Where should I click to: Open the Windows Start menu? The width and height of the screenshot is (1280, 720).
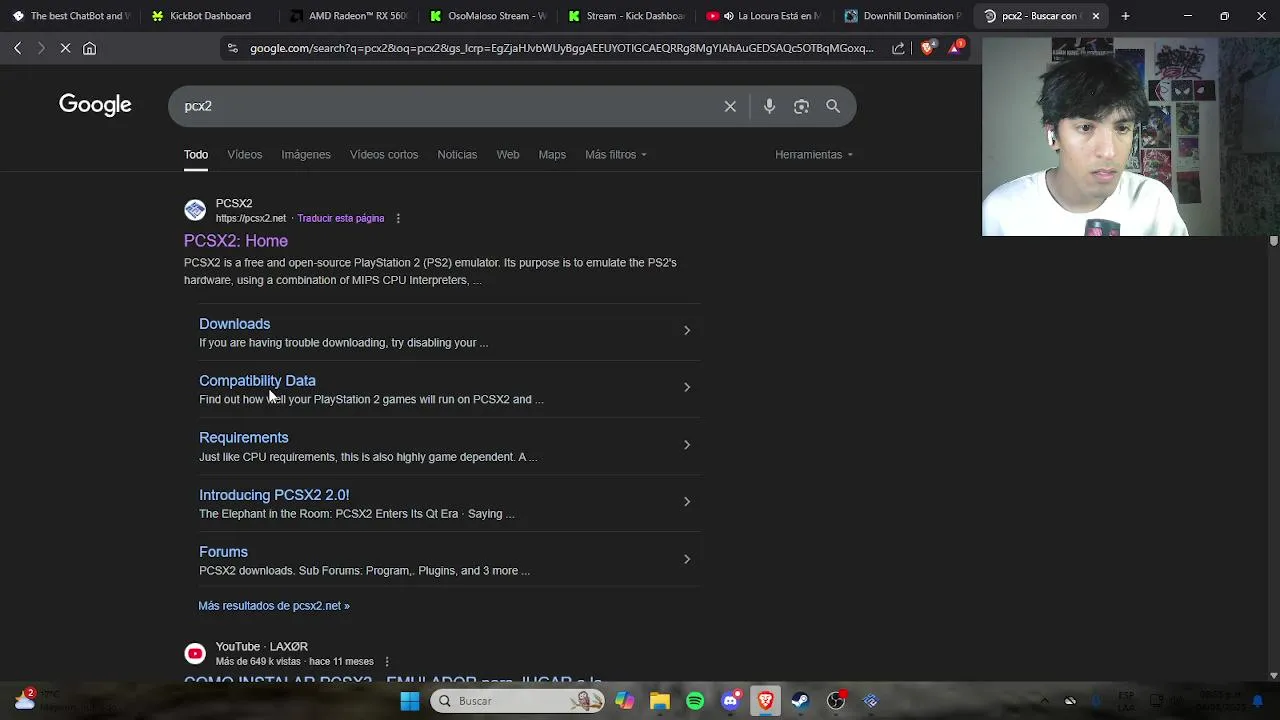[x=410, y=701]
